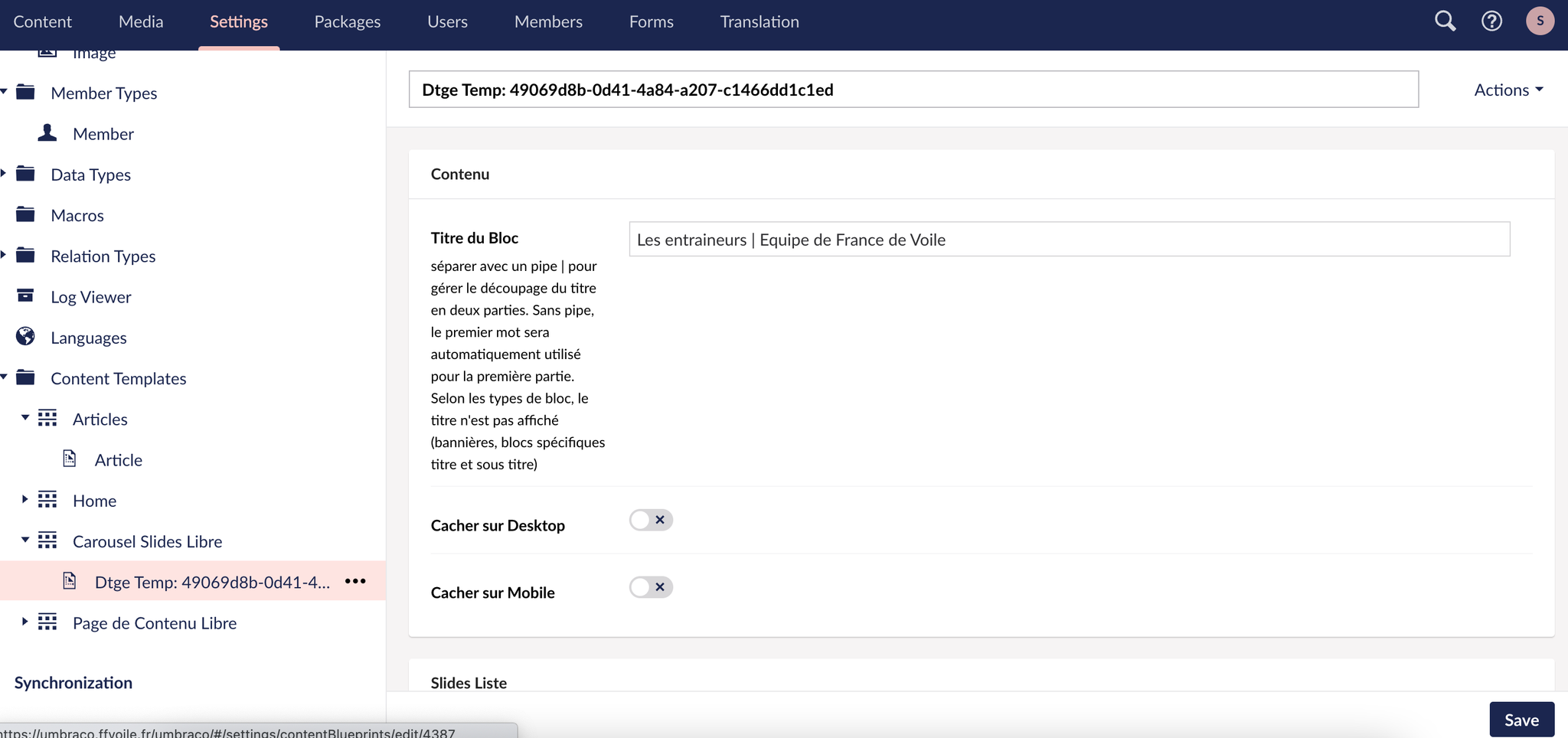Screen dimensions: 1568x738
Task: Open Macros in the tree
Action: click(x=77, y=215)
